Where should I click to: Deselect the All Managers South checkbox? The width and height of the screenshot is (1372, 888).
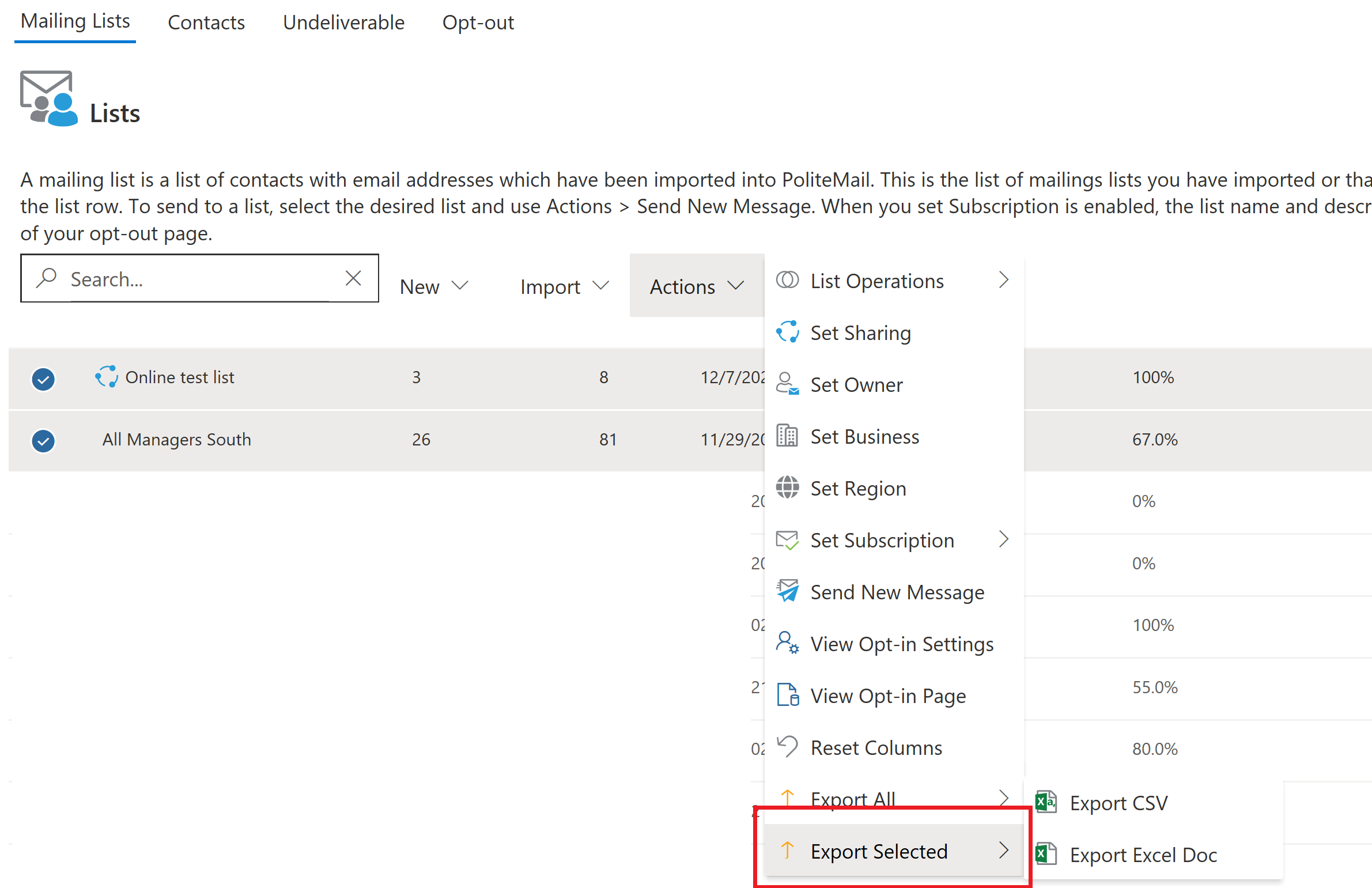click(43, 441)
